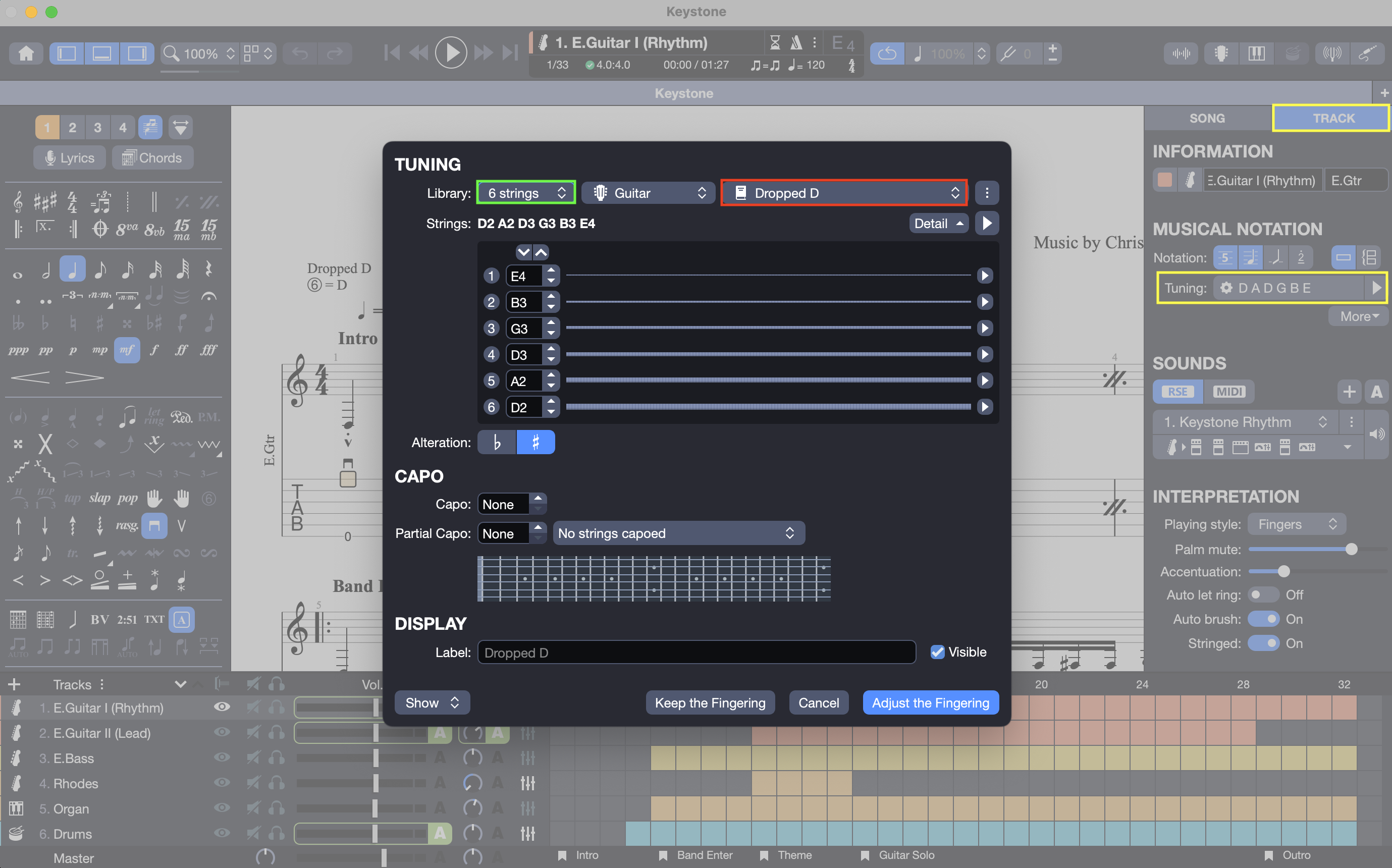
Task: Play string 1 E4 with its arrow
Action: tap(985, 276)
